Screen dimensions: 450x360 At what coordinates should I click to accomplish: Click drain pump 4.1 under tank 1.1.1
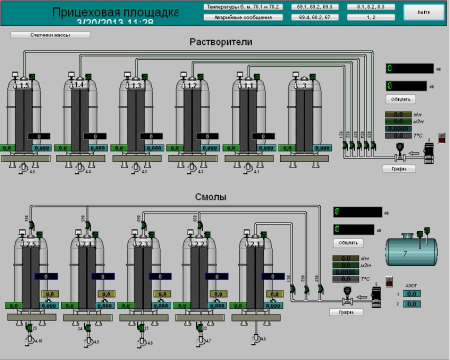(x=248, y=168)
